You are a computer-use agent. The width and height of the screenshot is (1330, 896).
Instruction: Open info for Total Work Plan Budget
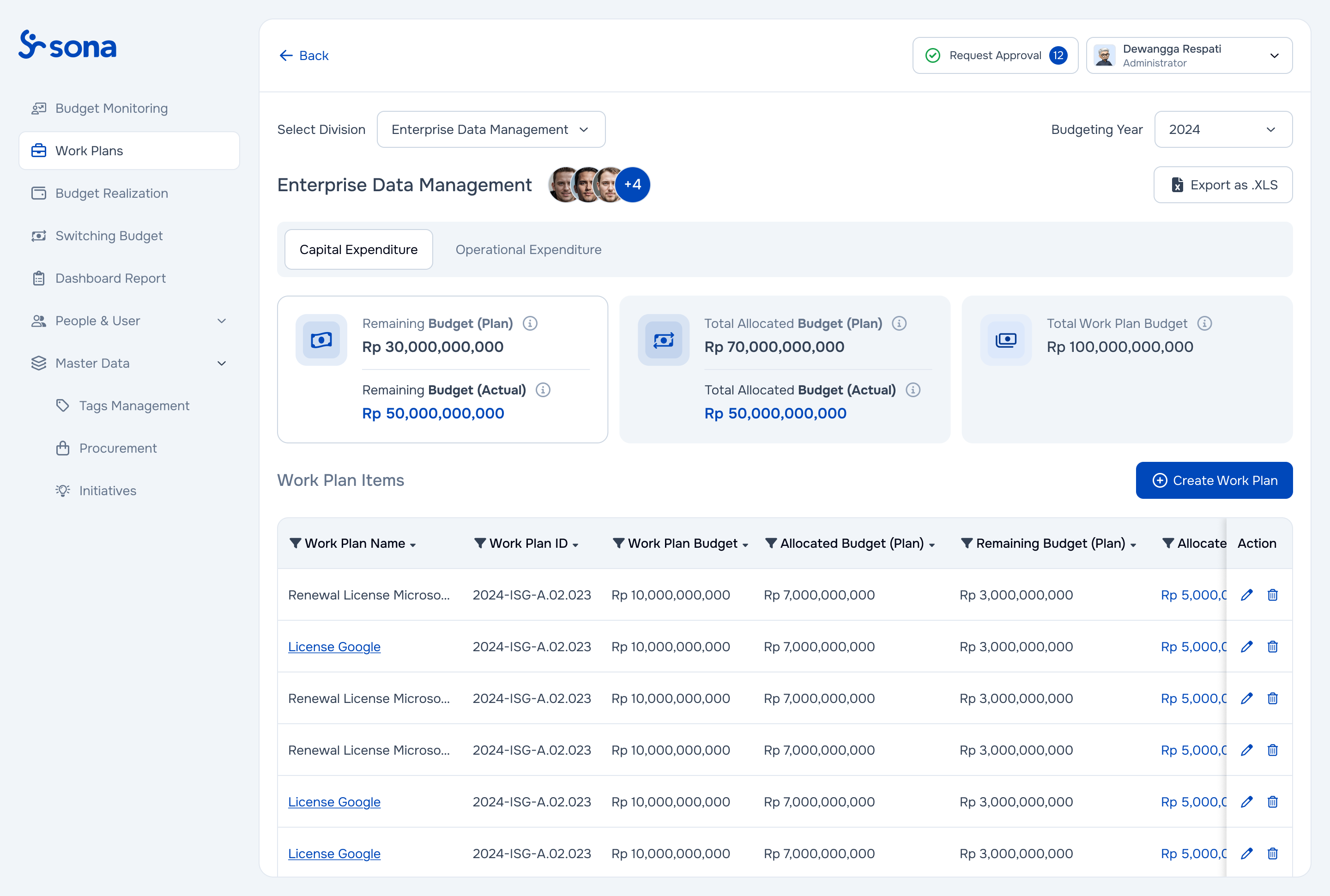1204,323
